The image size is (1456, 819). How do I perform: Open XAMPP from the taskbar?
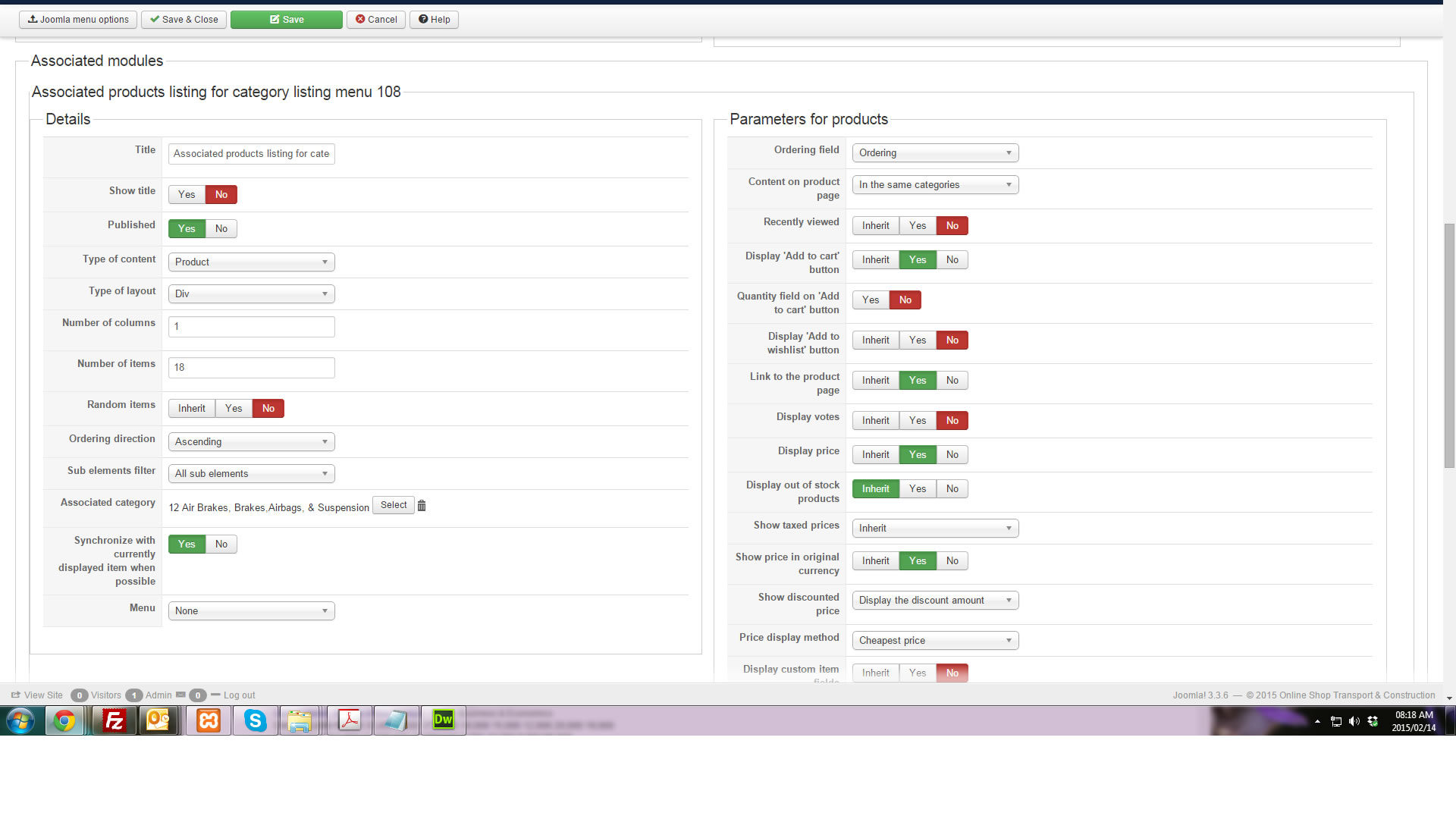tap(209, 720)
